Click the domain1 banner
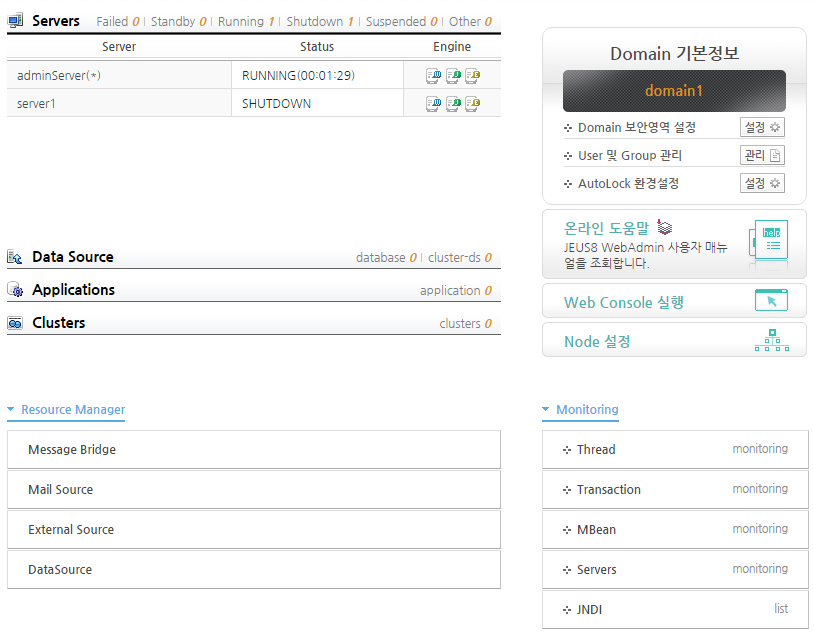This screenshot has width=814, height=636. [674, 91]
